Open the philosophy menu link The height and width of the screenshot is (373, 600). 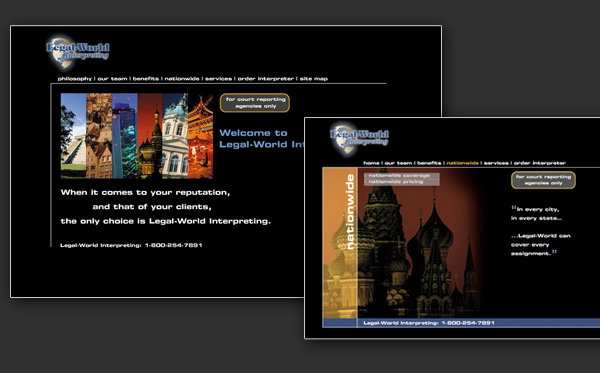tap(75, 79)
